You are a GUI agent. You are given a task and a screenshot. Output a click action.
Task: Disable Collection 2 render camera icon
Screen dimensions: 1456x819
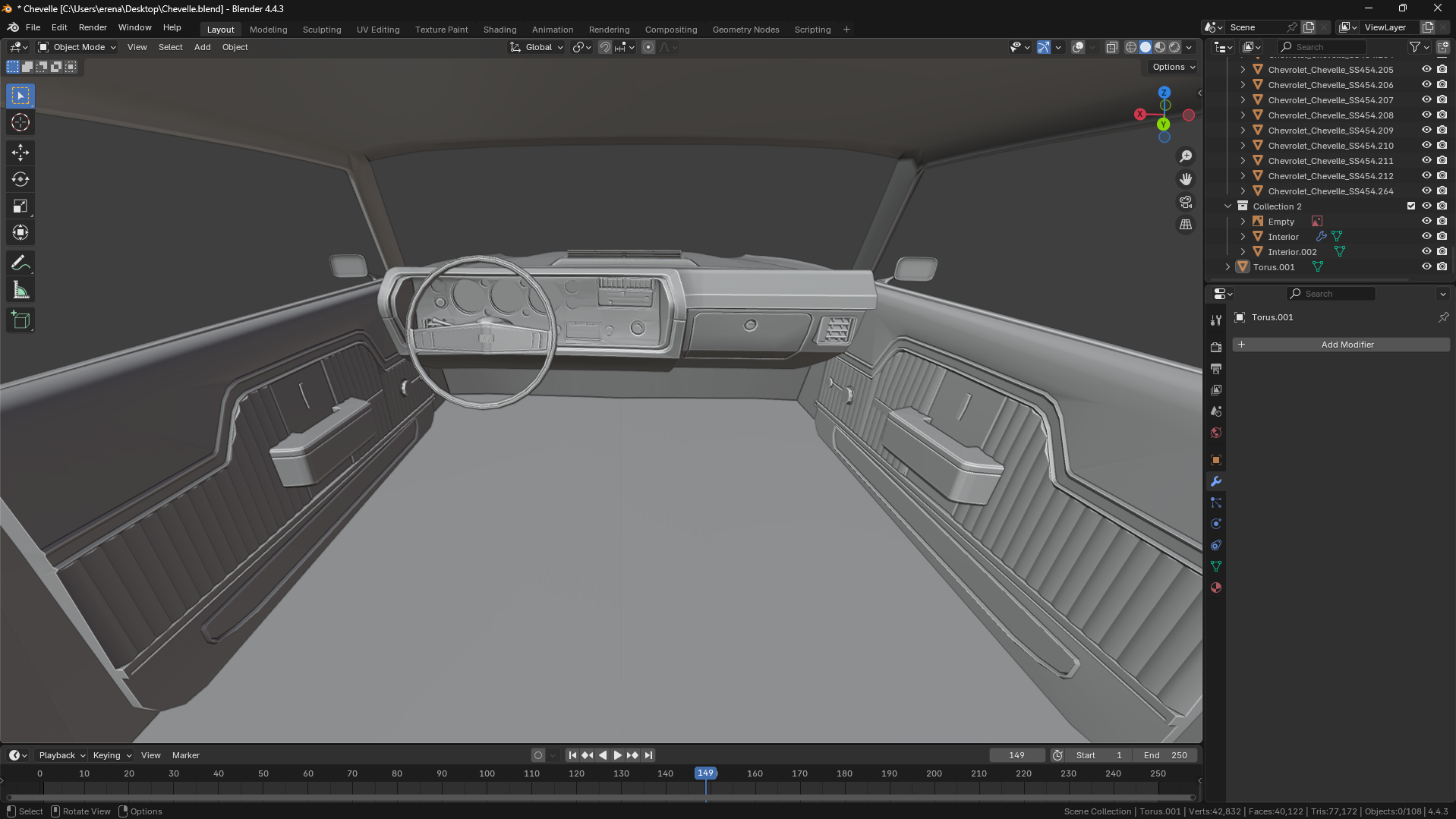[1442, 206]
